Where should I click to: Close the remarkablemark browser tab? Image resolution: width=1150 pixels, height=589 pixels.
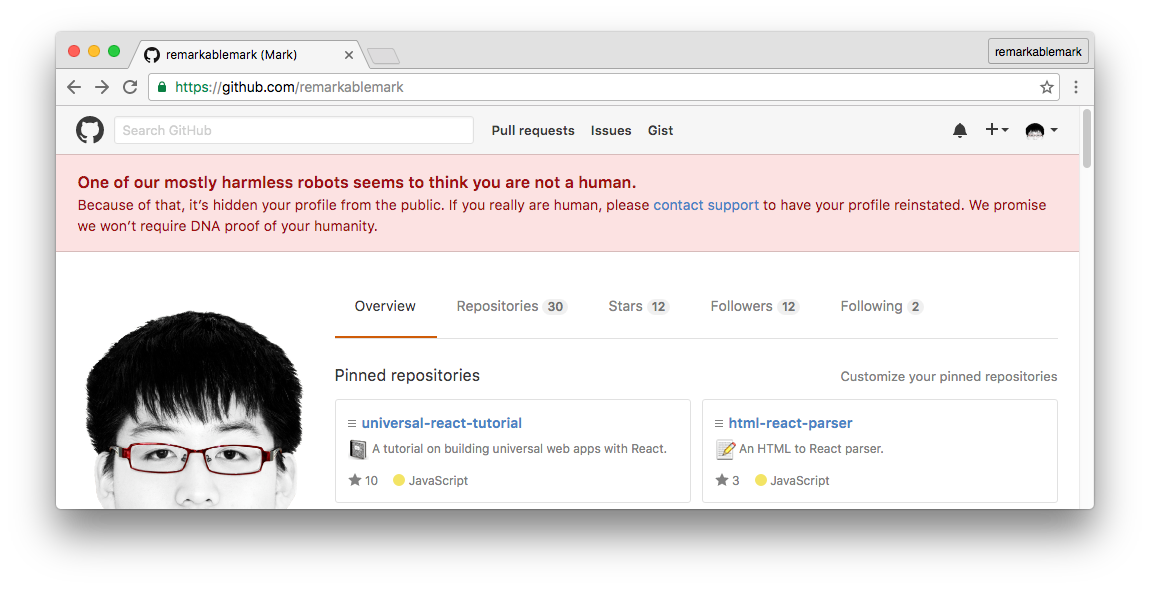[348, 55]
